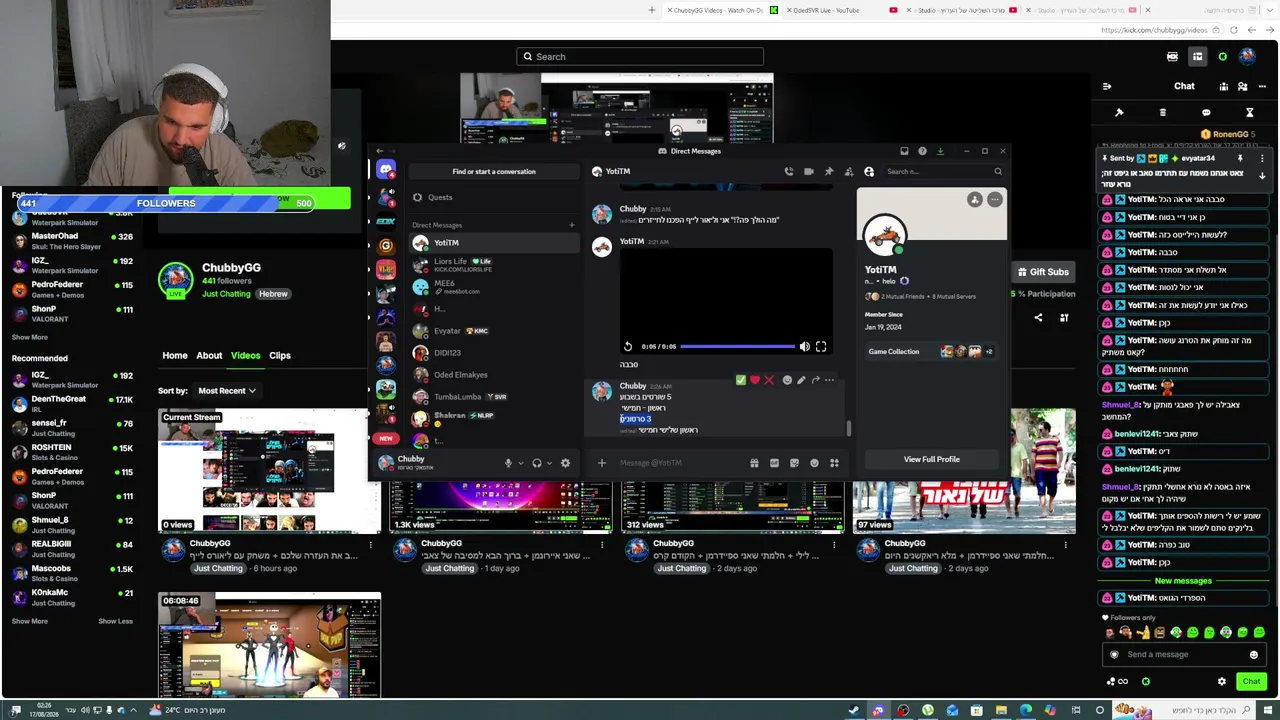
Task: Open Discord user settings gear
Action: click(x=565, y=463)
